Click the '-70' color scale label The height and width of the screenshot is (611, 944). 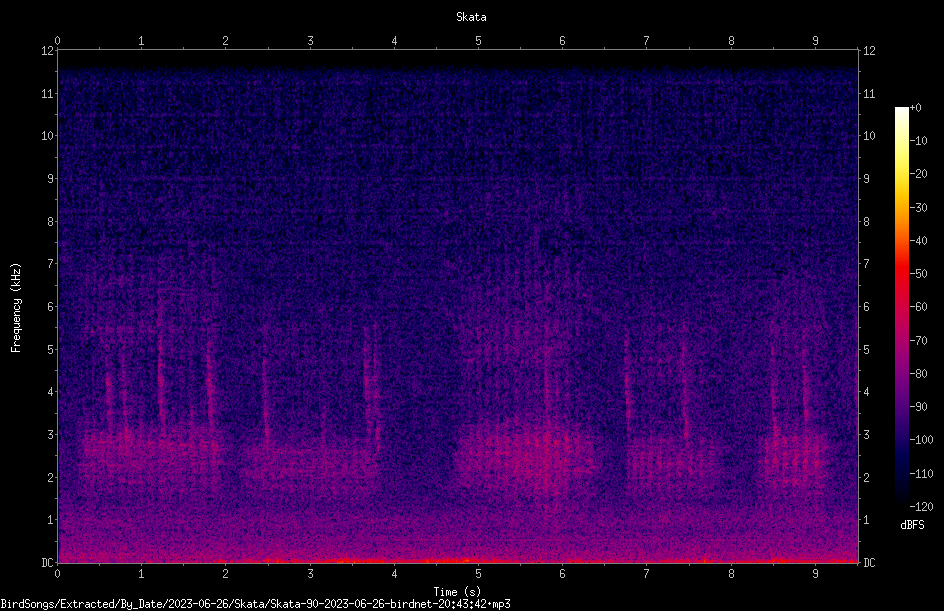click(918, 341)
